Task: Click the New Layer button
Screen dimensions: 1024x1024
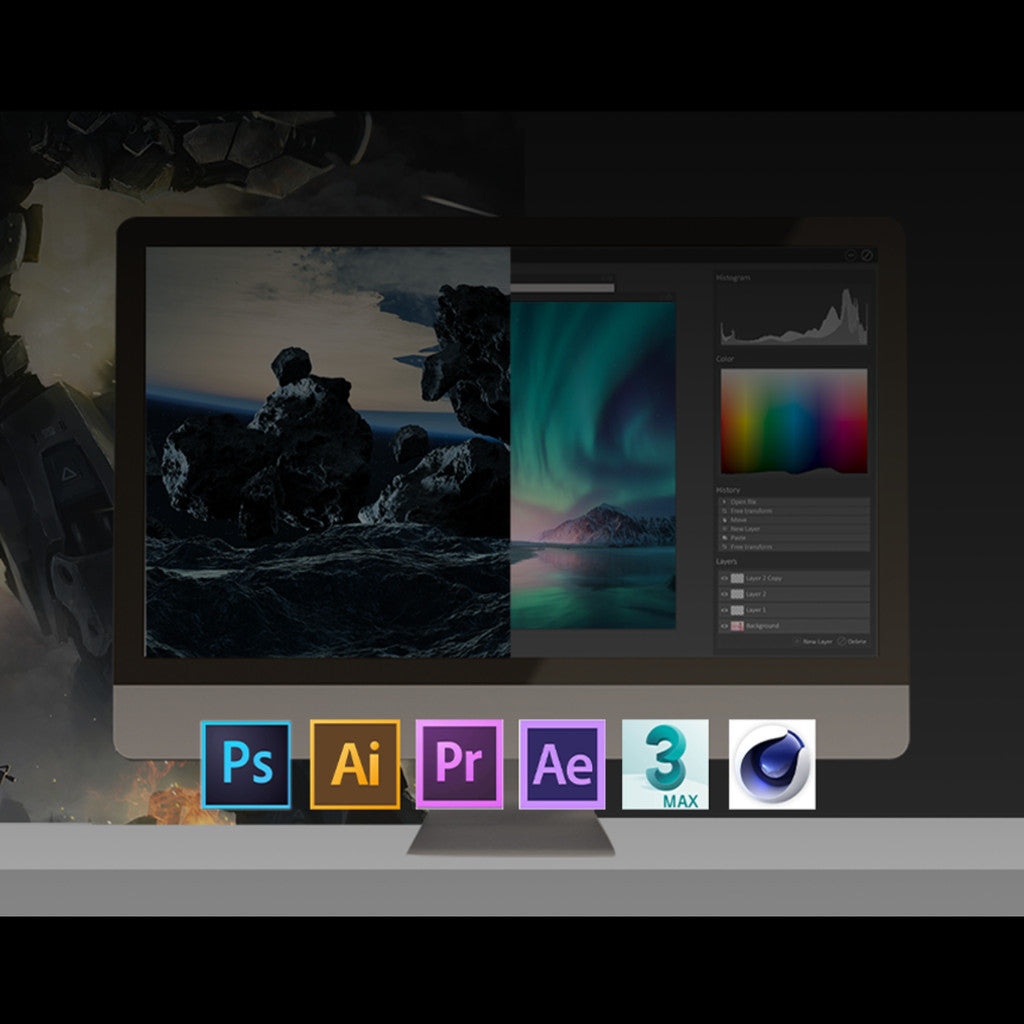Action: [813, 641]
